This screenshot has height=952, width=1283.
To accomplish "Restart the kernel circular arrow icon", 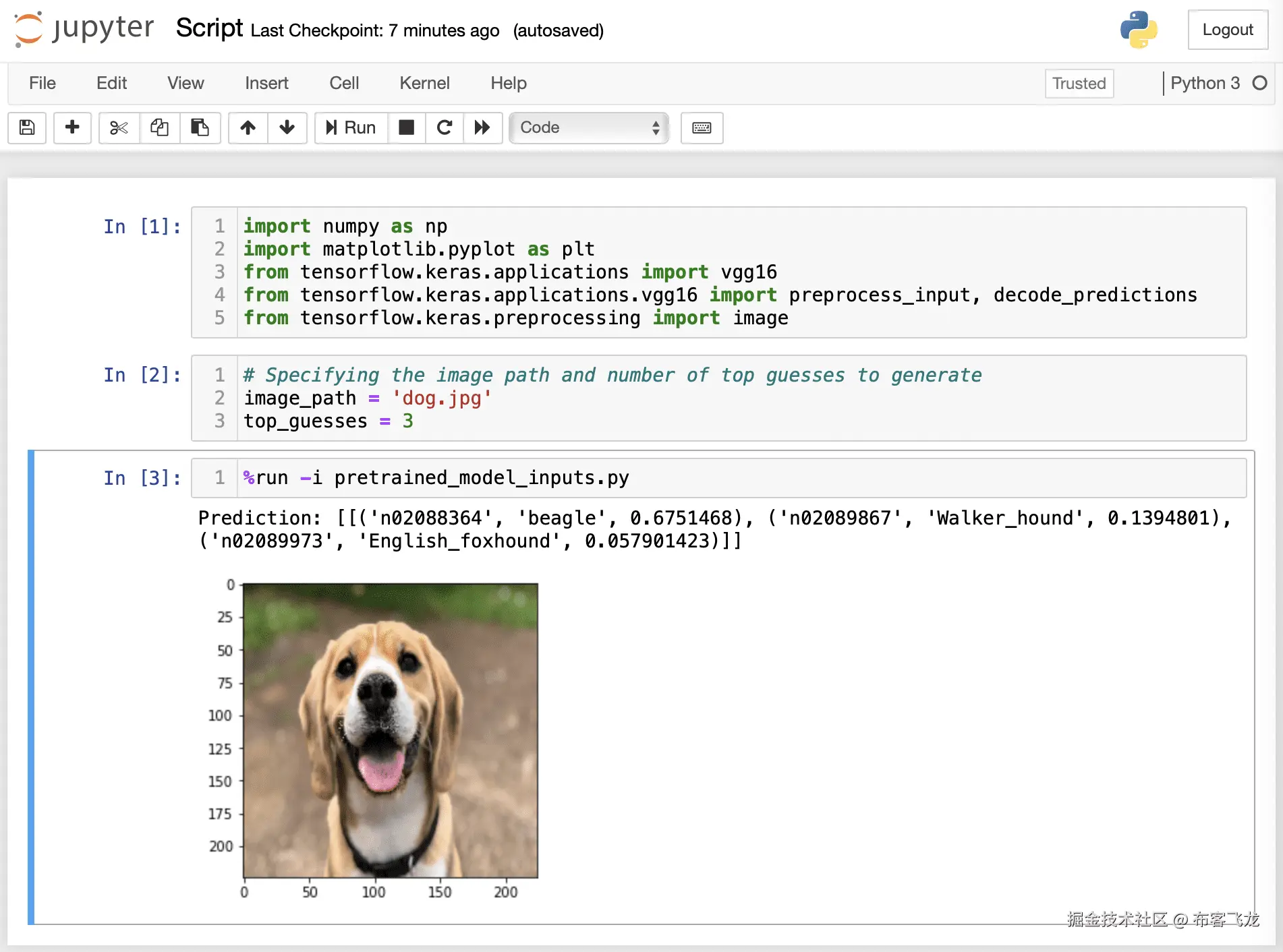I will pos(445,127).
